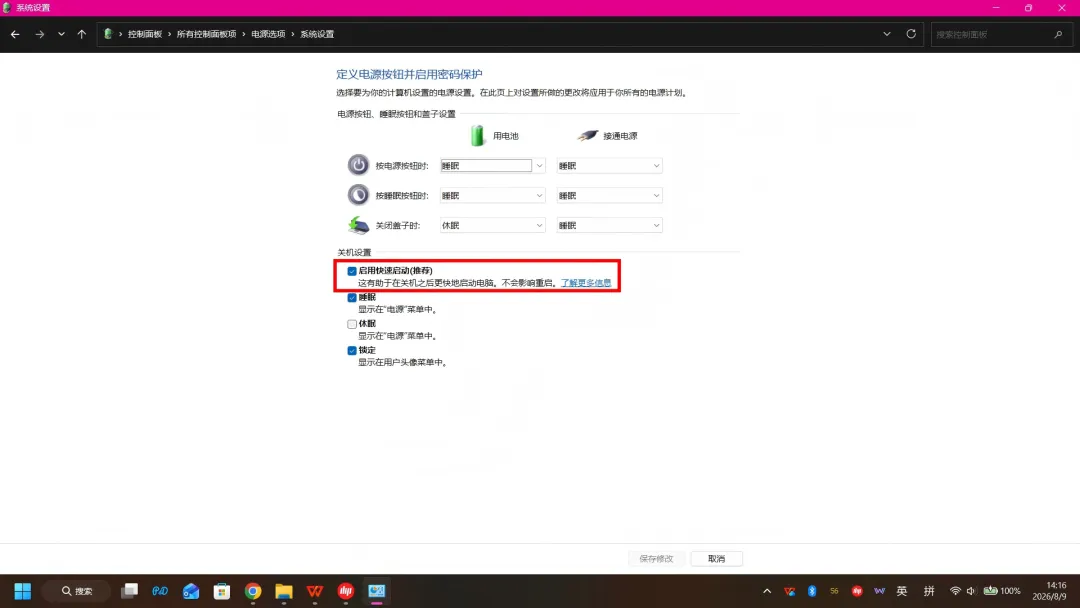Click the search magnifier in 搜索控制面板 box
Screen dimensions: 1080x608
(x=1058, y=34)
